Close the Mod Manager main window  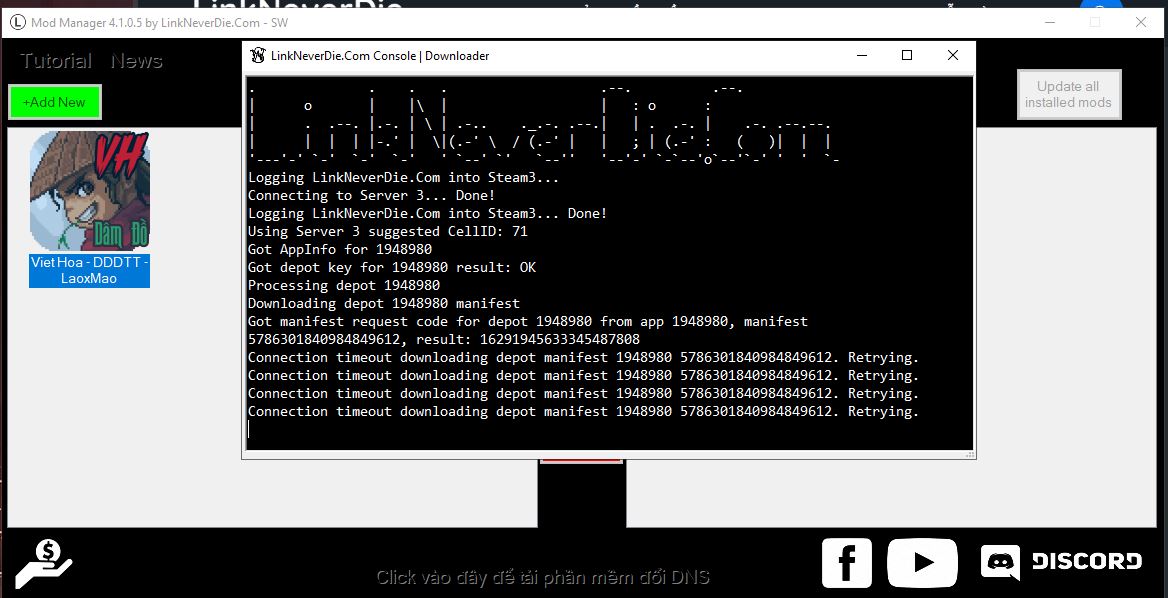pyautogui.click(x=1140, y=22)
